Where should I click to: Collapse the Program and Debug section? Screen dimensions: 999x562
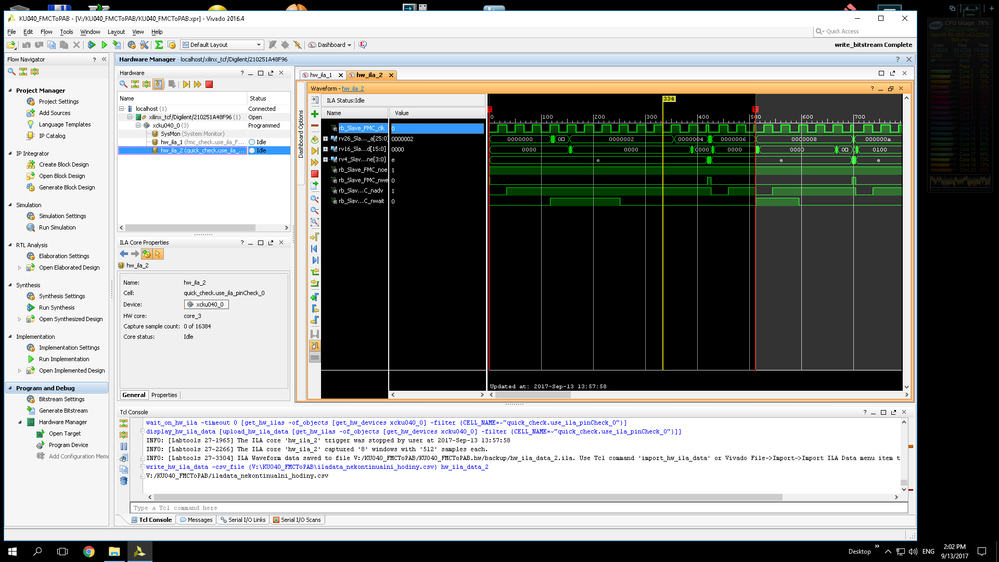(10, 388)
